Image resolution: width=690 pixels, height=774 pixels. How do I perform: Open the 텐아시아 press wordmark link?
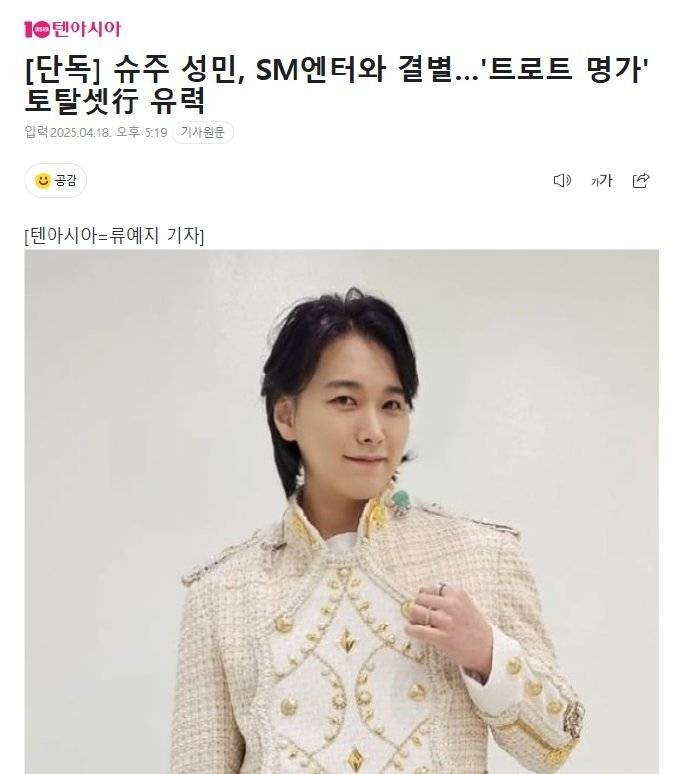73,30
